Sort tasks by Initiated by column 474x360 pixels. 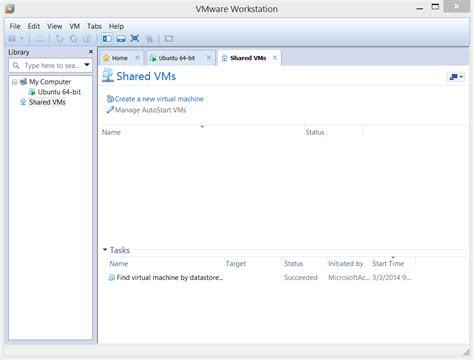(x=345, y=264)
